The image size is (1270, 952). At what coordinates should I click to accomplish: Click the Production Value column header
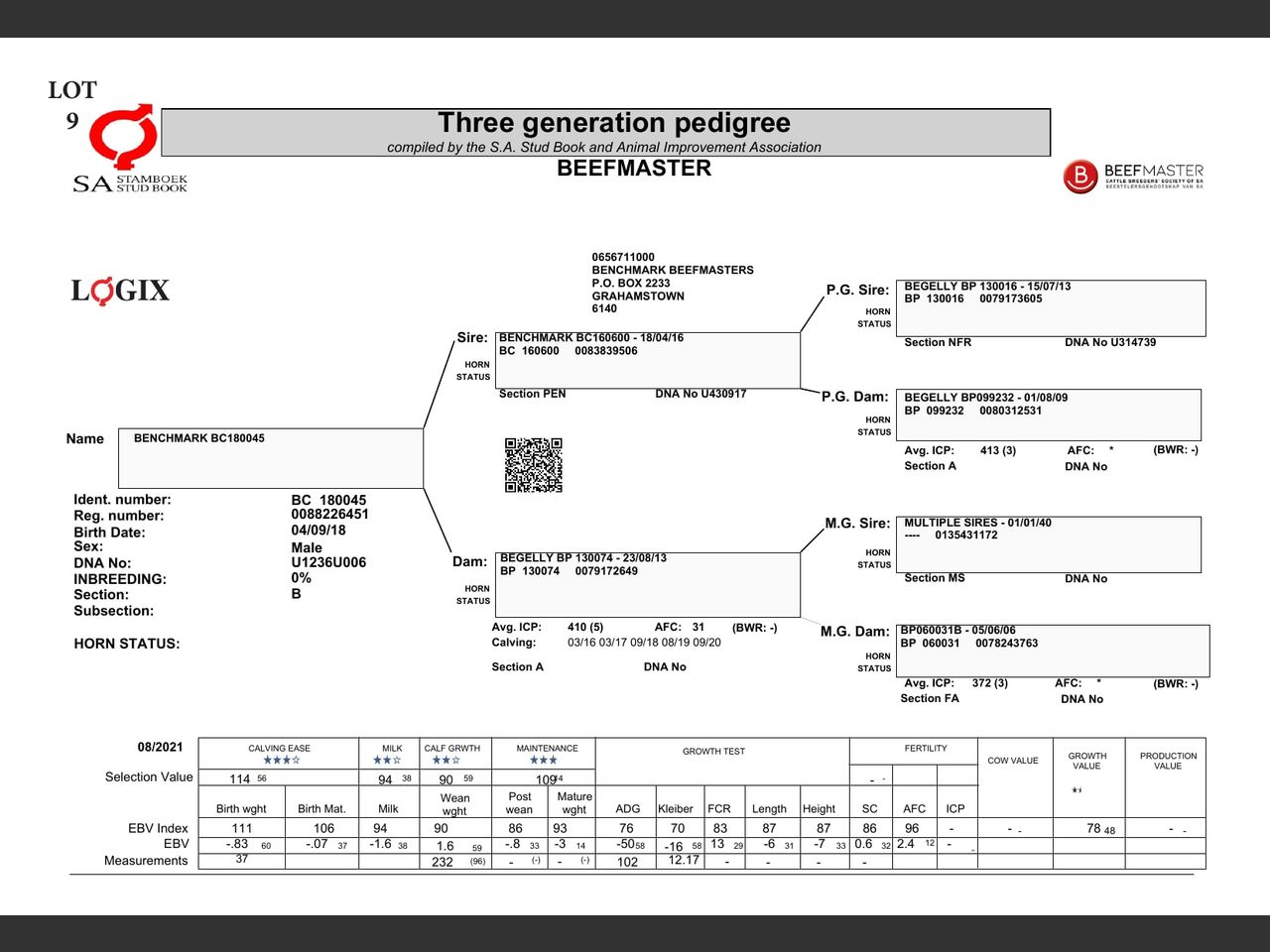1168,761
